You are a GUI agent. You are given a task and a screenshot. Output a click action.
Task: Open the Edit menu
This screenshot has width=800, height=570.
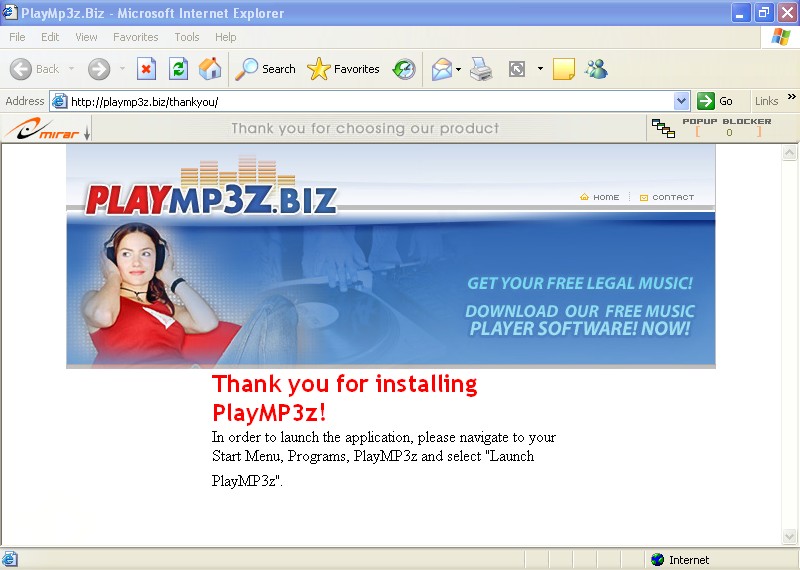50,37
